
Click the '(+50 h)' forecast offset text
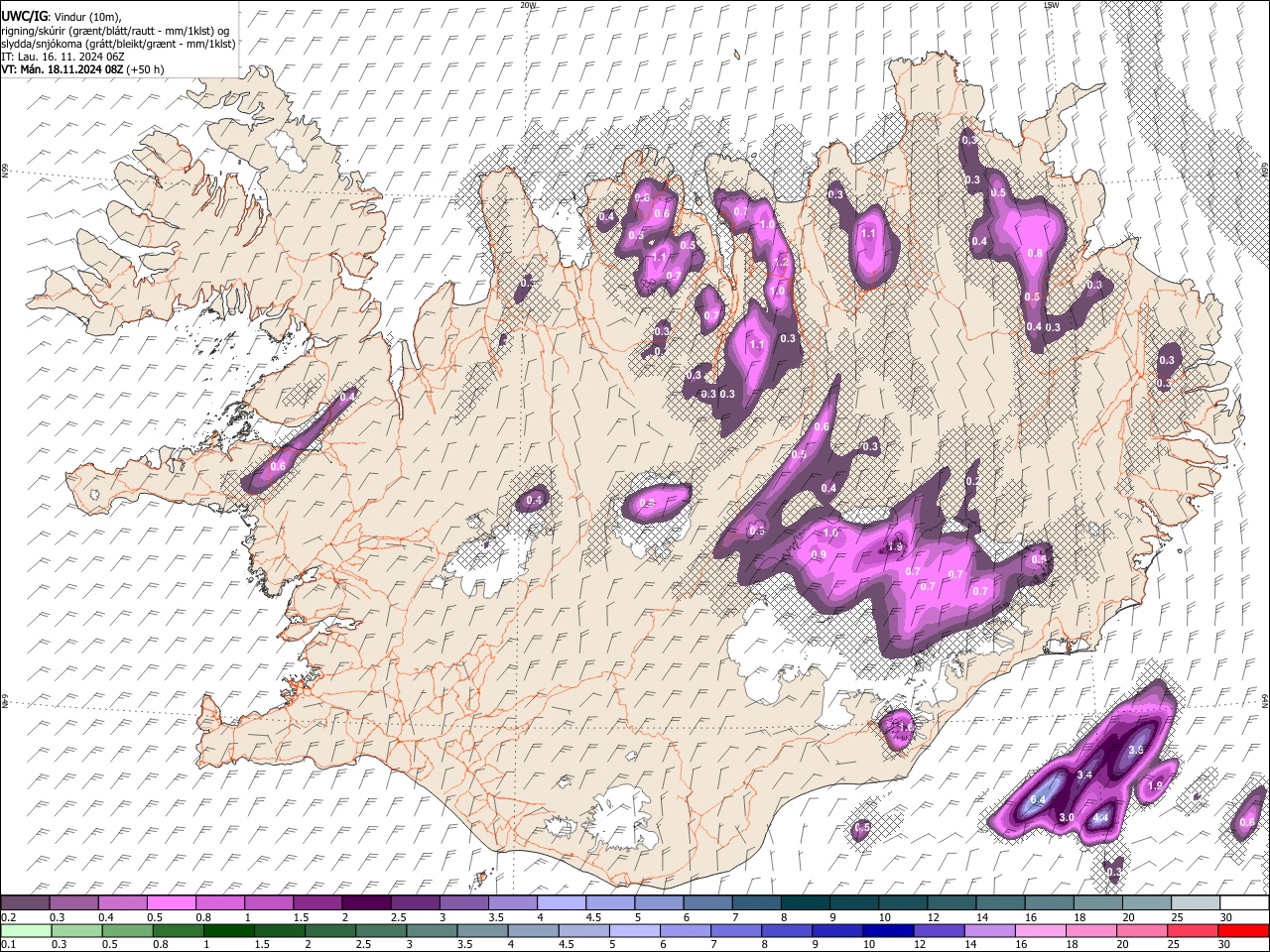145,69
